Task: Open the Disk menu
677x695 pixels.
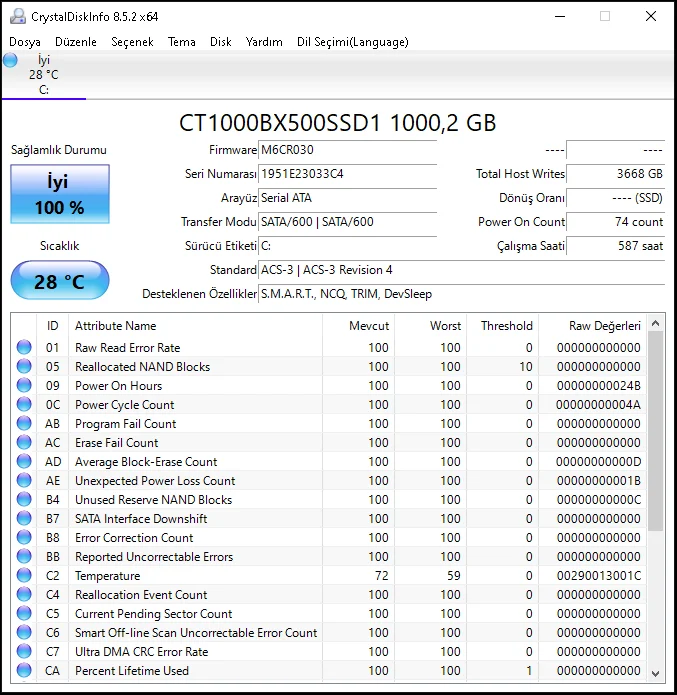Action: coord(220,42)
